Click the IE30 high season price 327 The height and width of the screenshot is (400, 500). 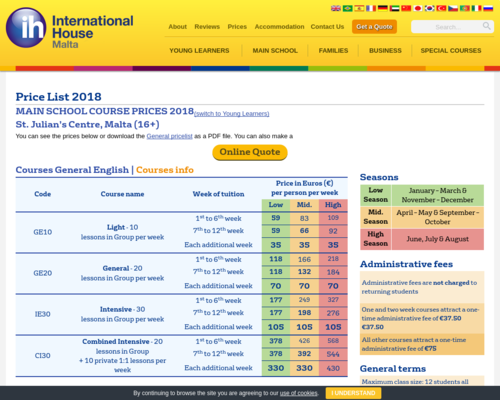(x=333, y=300)
